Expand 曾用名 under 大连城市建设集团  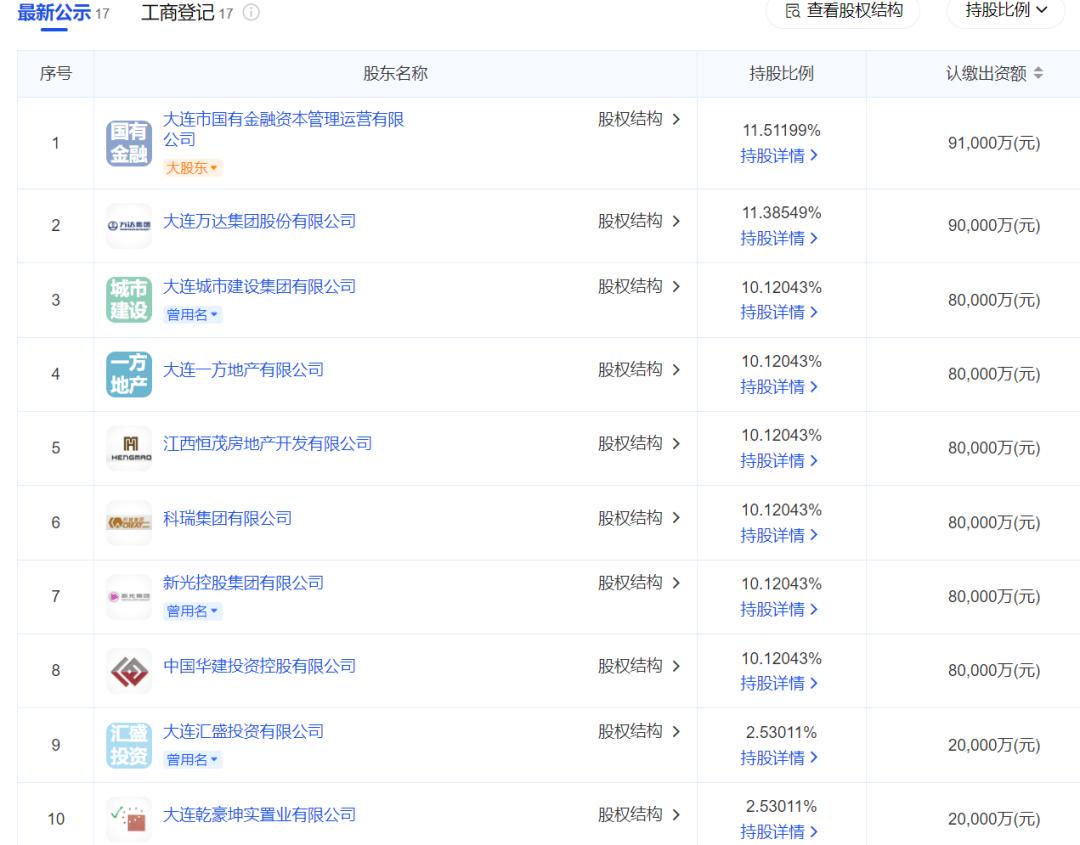192,315
